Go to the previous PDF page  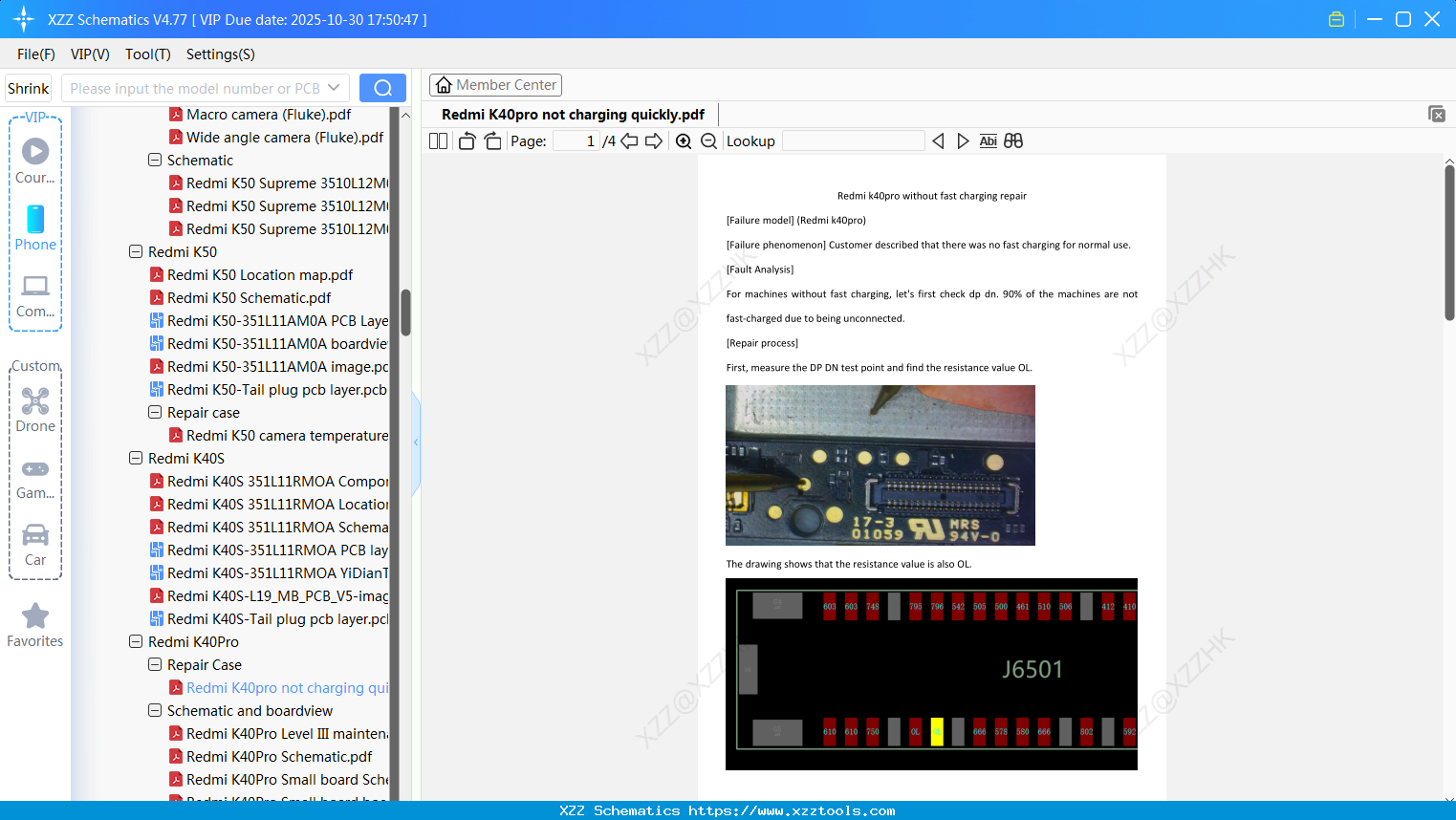[629, 141]
